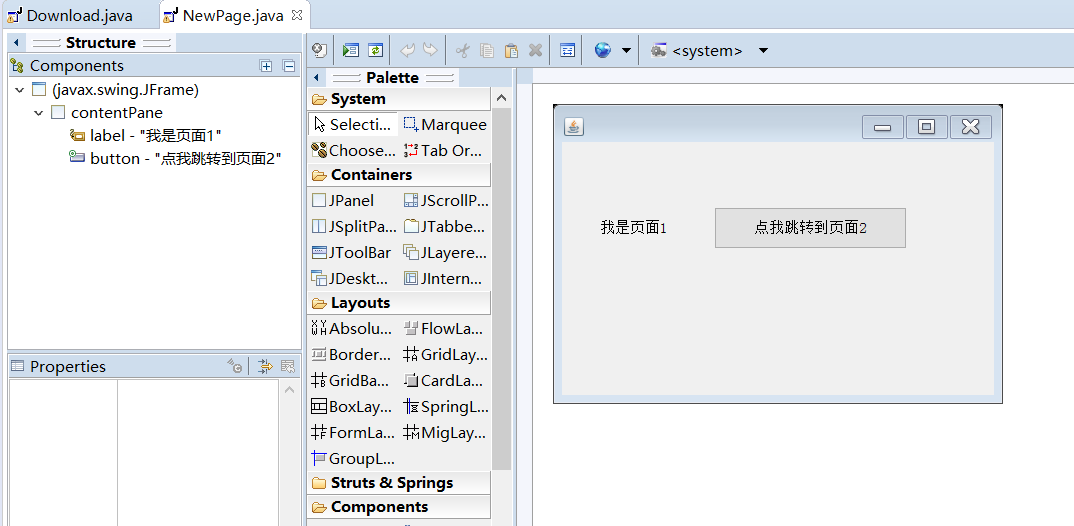
Task: Collapse the contentPane tree node
Action: (39, 112)
